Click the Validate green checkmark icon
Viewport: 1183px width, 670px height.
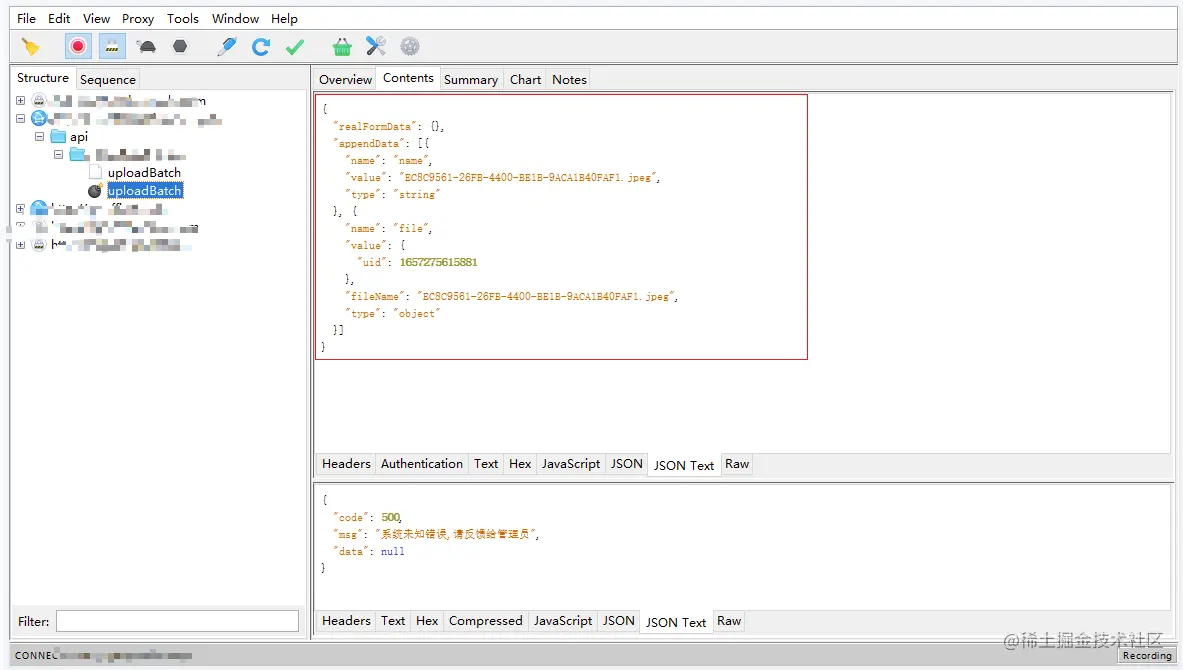pyautogui.click(x=295, y=47)
